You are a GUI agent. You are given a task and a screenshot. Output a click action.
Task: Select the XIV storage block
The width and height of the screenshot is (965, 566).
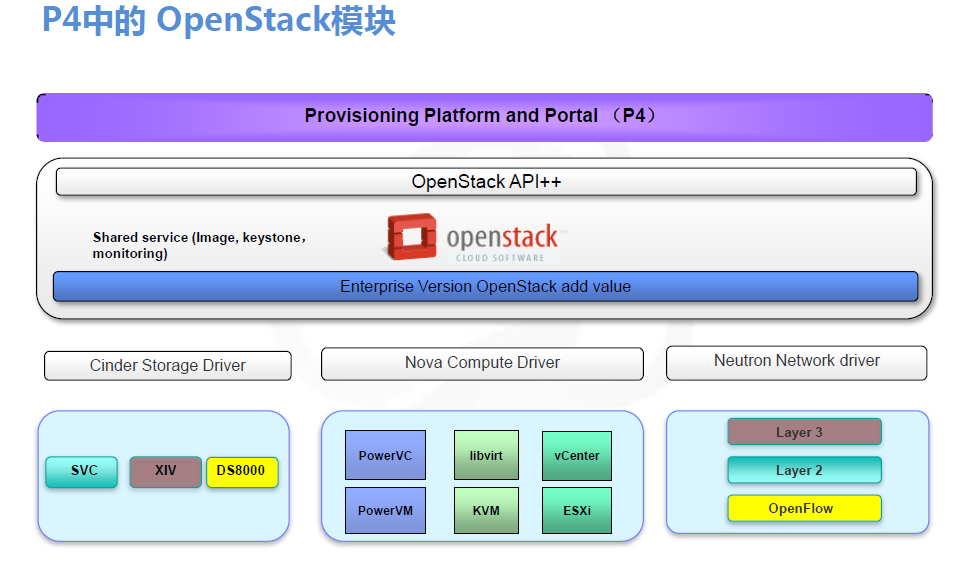tap(166, 472)
